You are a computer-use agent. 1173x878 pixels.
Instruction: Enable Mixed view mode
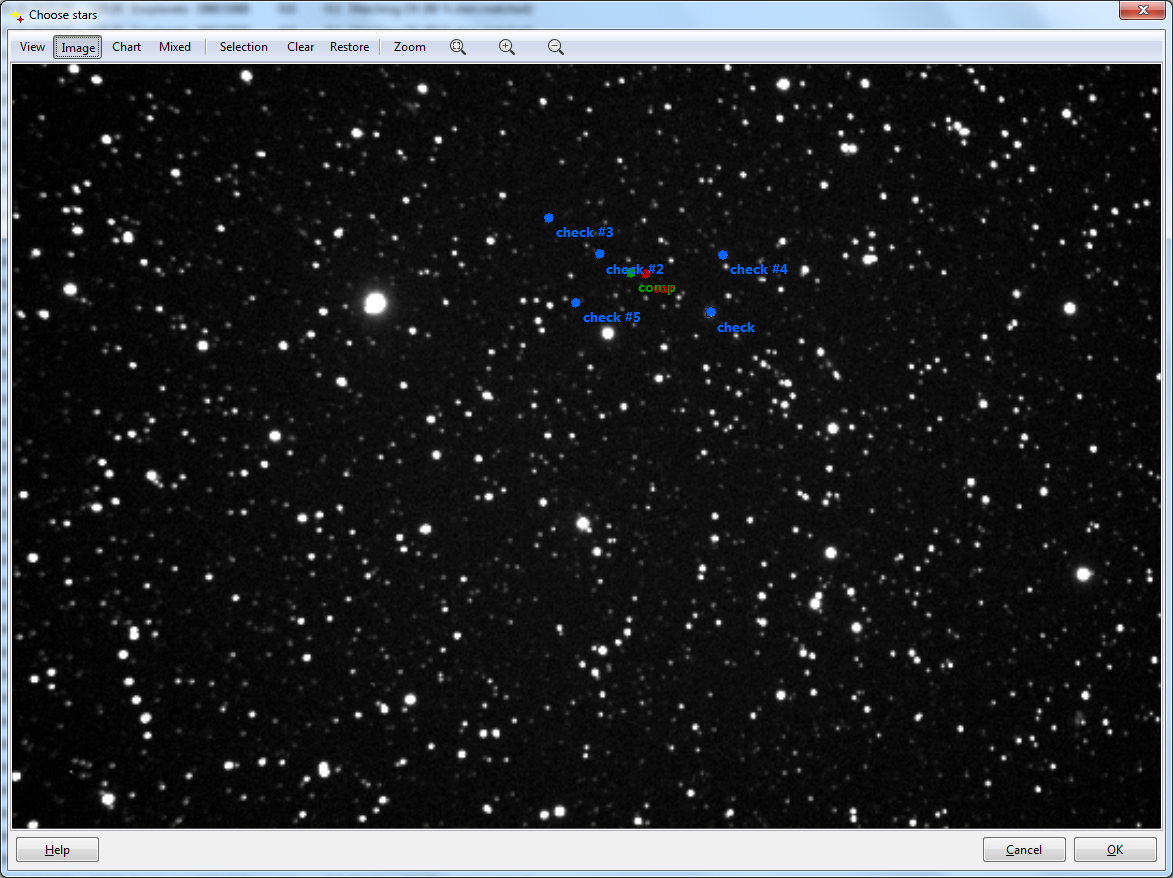175,47
